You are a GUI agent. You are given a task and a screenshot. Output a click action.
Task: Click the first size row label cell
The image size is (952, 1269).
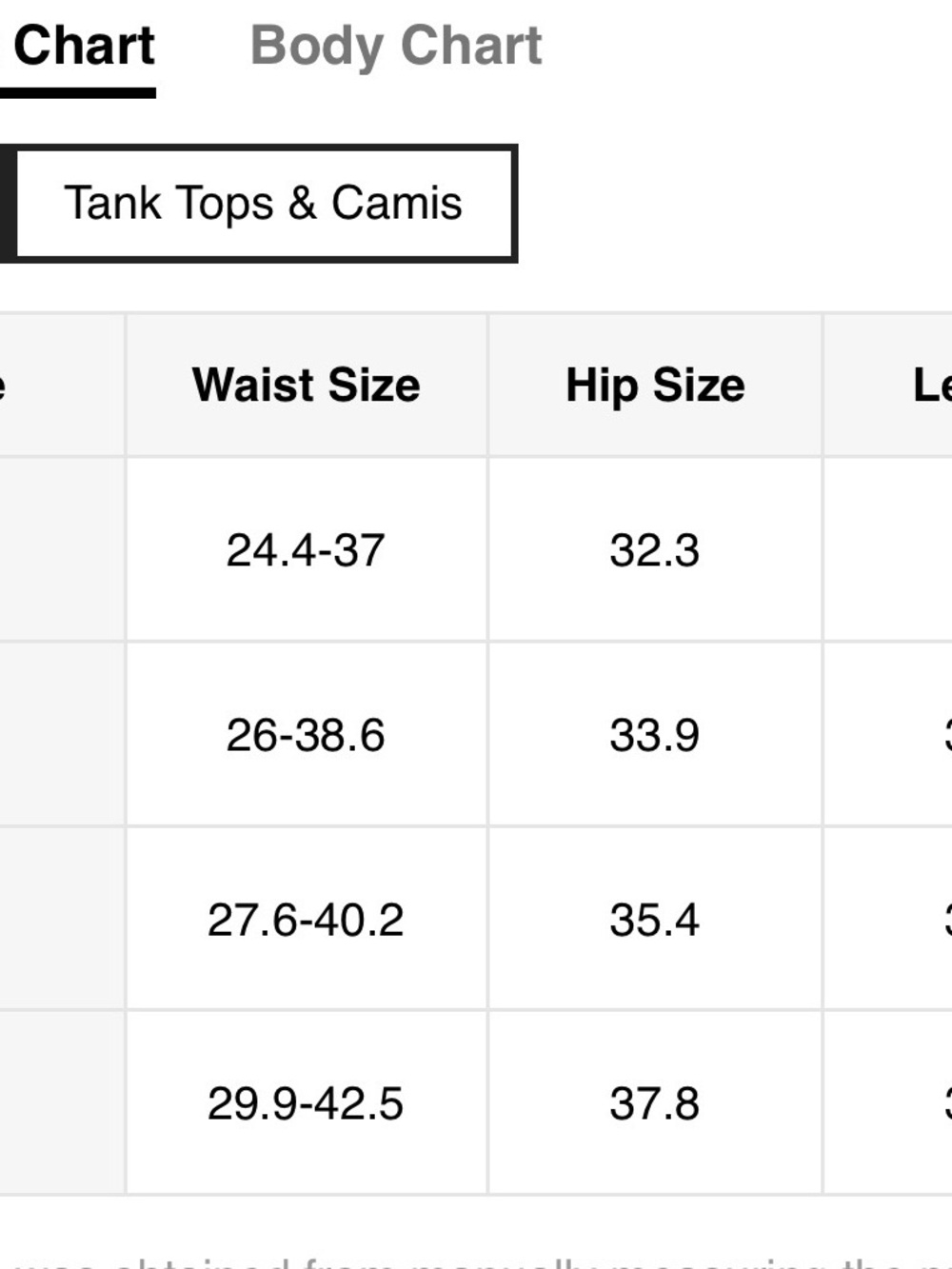click(x=62, y=549)
